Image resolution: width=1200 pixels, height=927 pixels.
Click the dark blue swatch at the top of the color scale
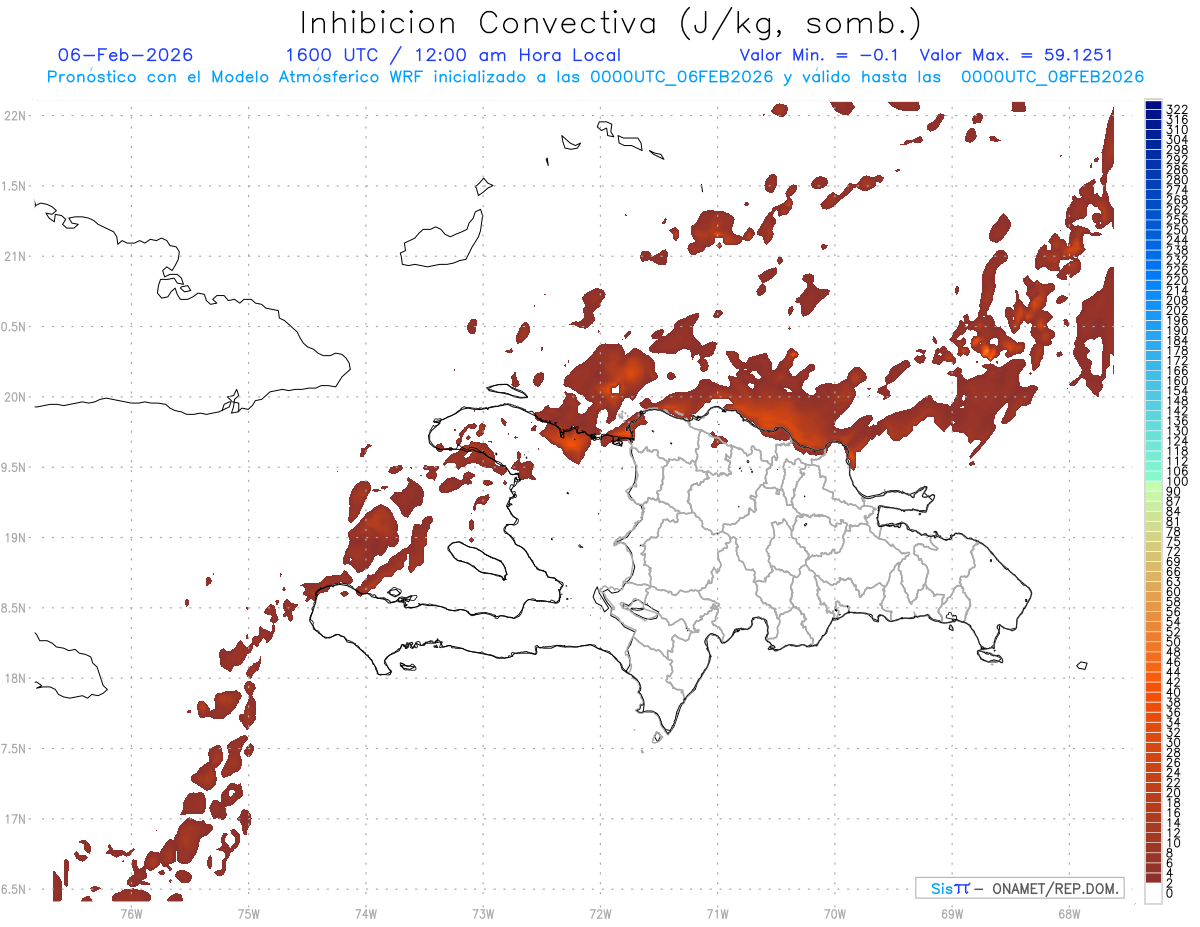coord(1154,106)
